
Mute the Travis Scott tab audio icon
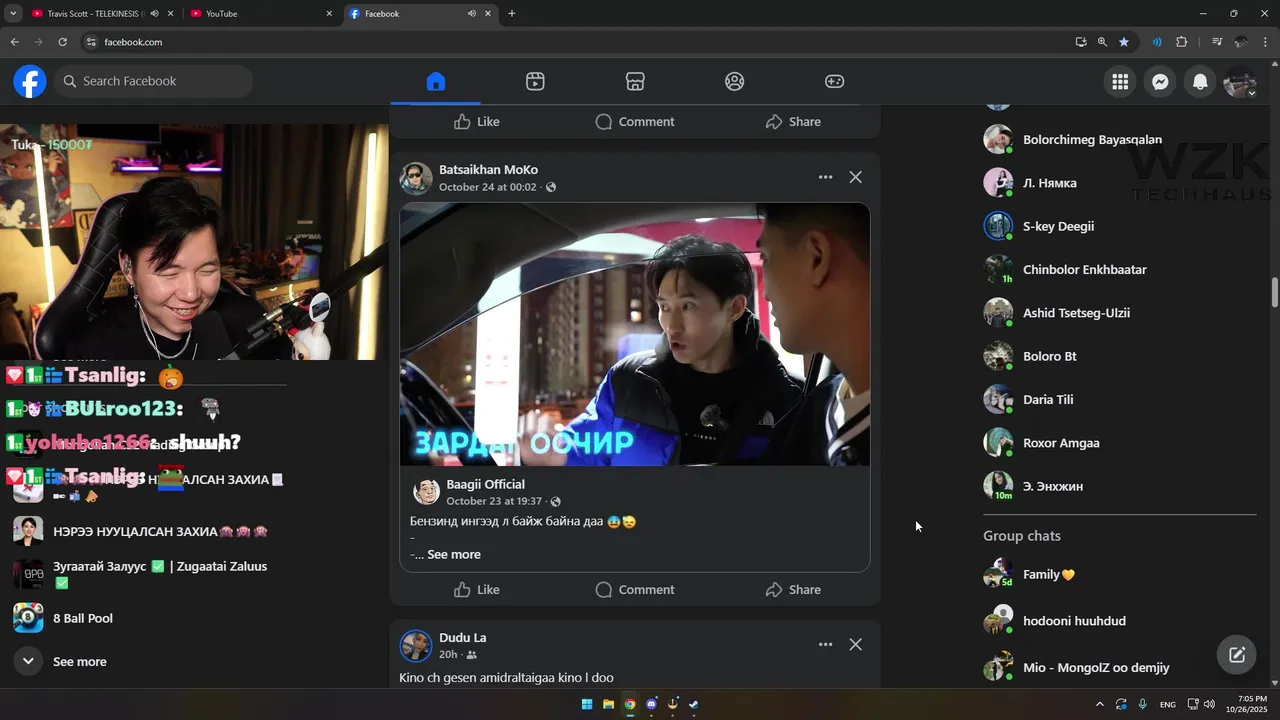point(154,14)
